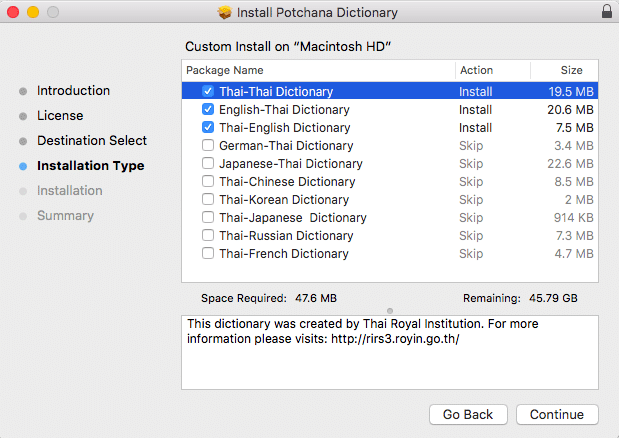Uncheck the English-Thai Dictionary package

click(x=208, y=109)
